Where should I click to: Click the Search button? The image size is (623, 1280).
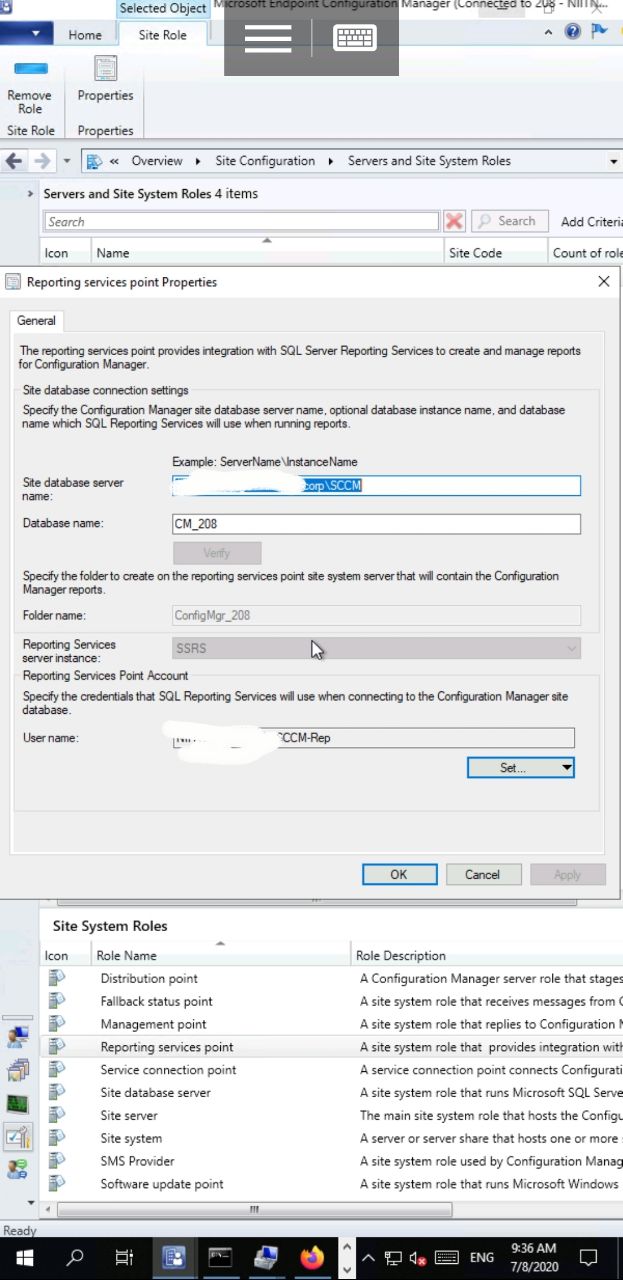[509, 221]
